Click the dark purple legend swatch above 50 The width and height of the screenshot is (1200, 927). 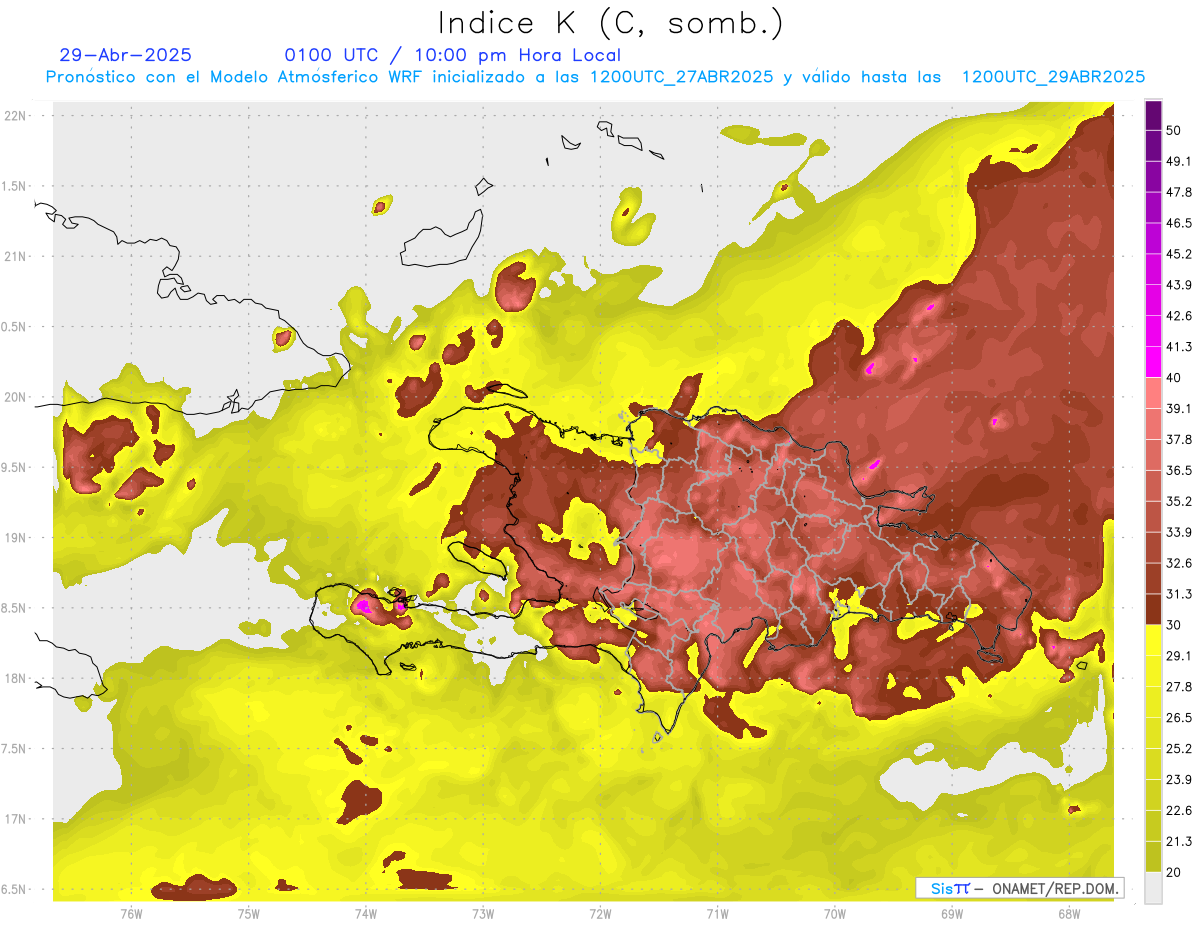click(x=1153, y=115)
